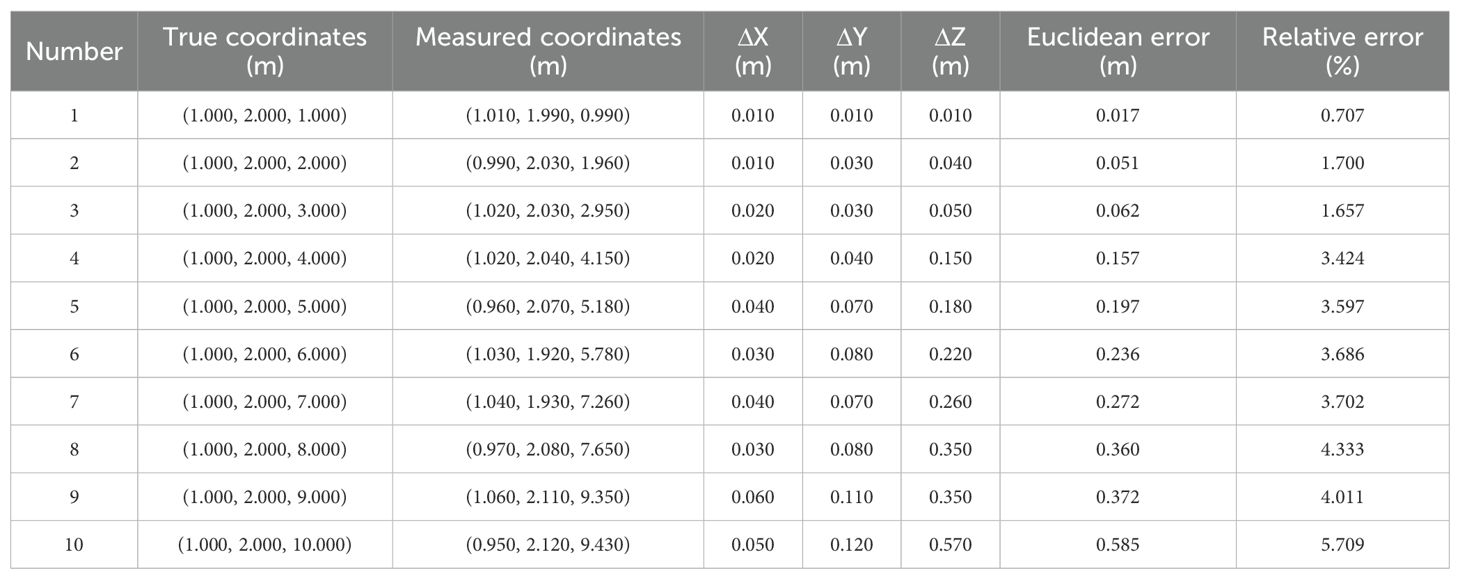1460x579 pixels.
Task: Click the 'Number' column header
Action: pos(74,51)
